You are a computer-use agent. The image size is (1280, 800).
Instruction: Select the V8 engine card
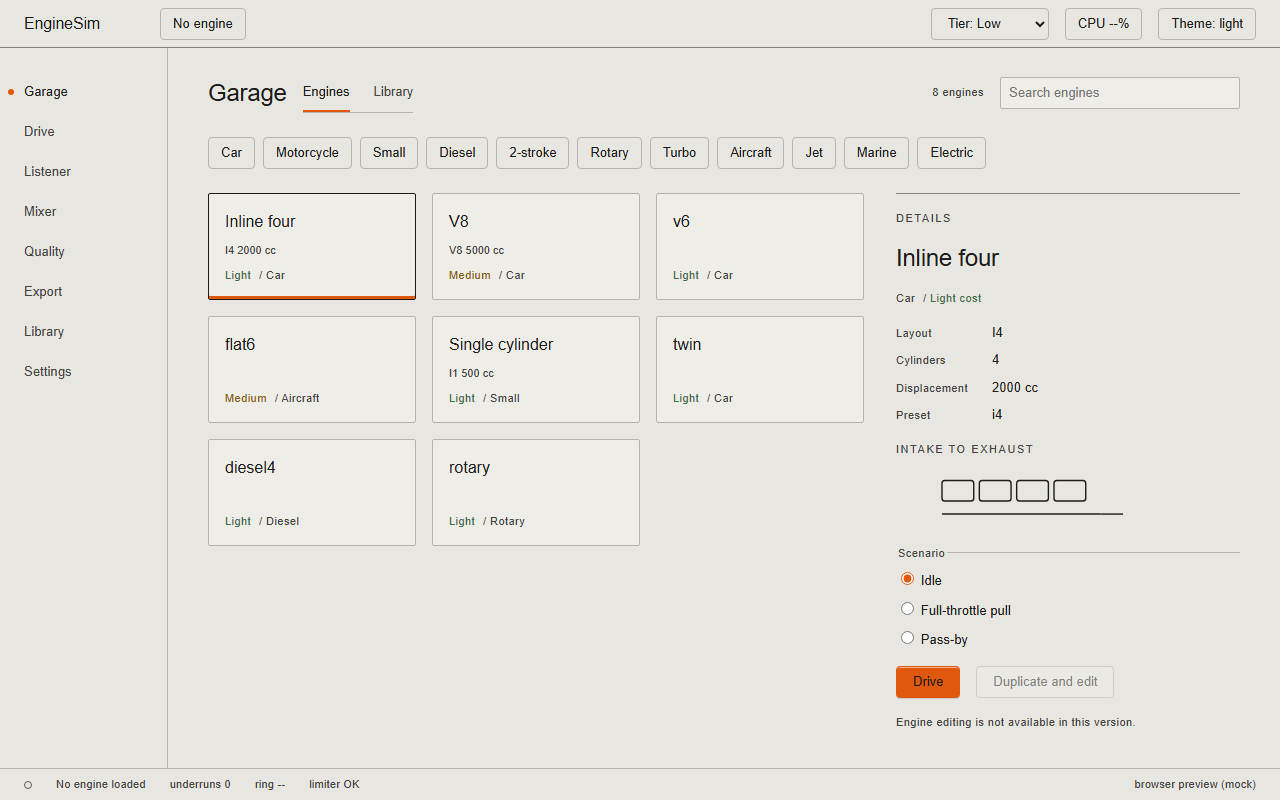click(x=536, y=246)
